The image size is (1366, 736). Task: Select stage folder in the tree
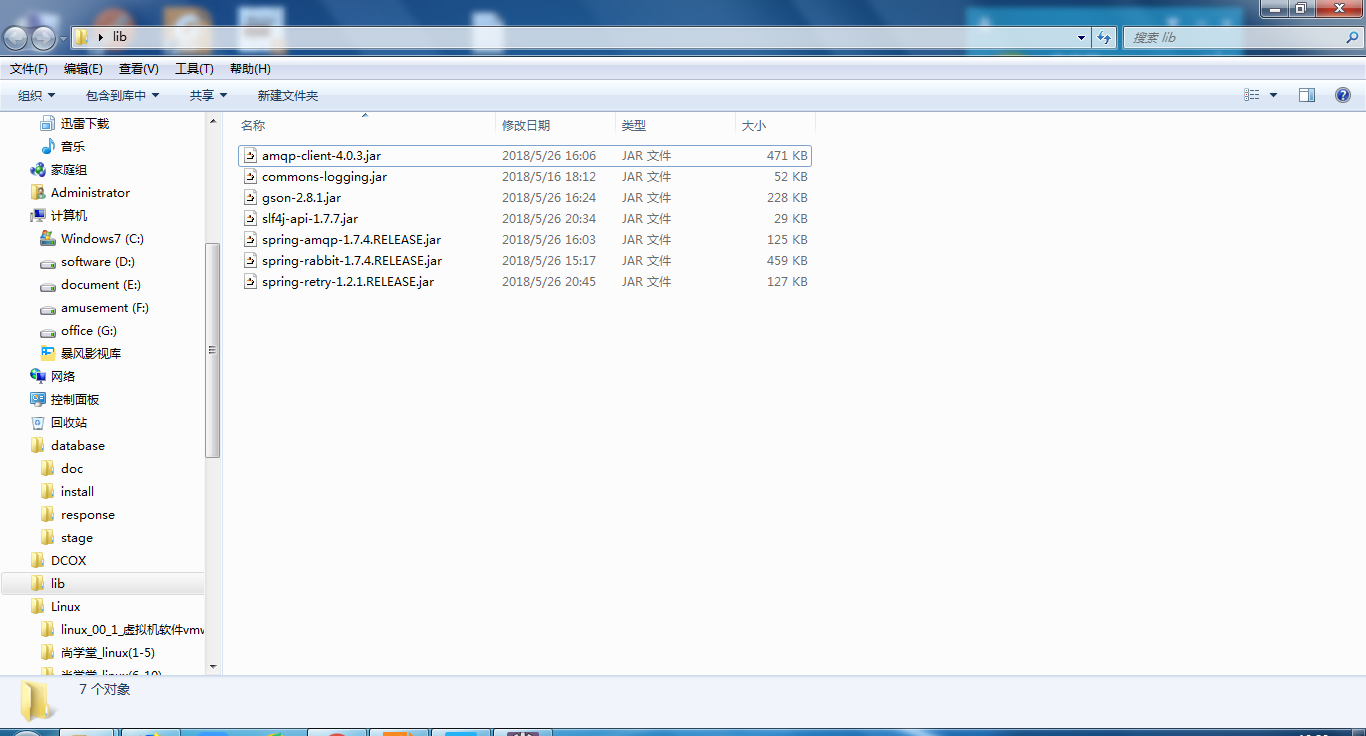click(x=77, y=538)
